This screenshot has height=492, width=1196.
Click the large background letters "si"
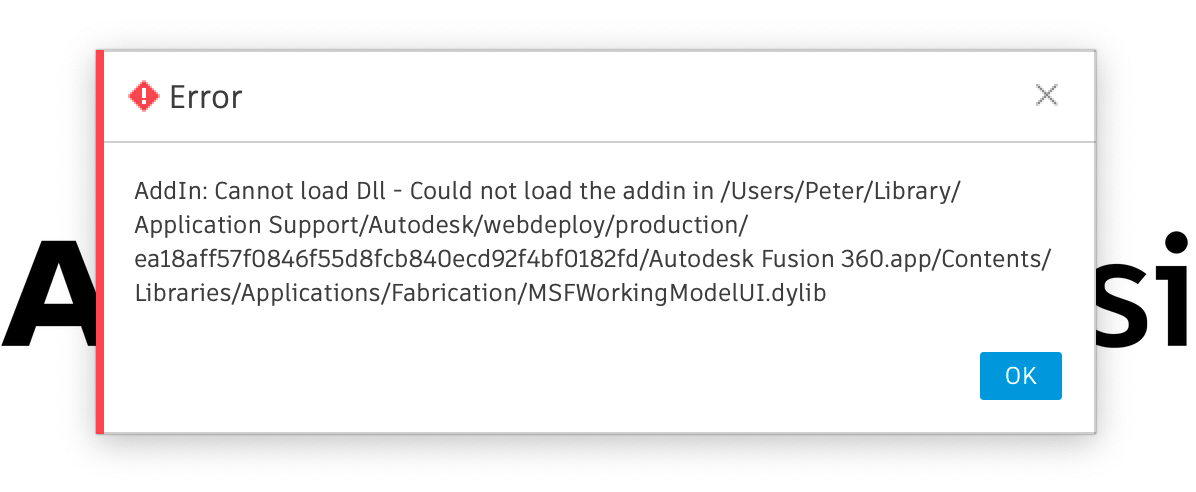1145,288
